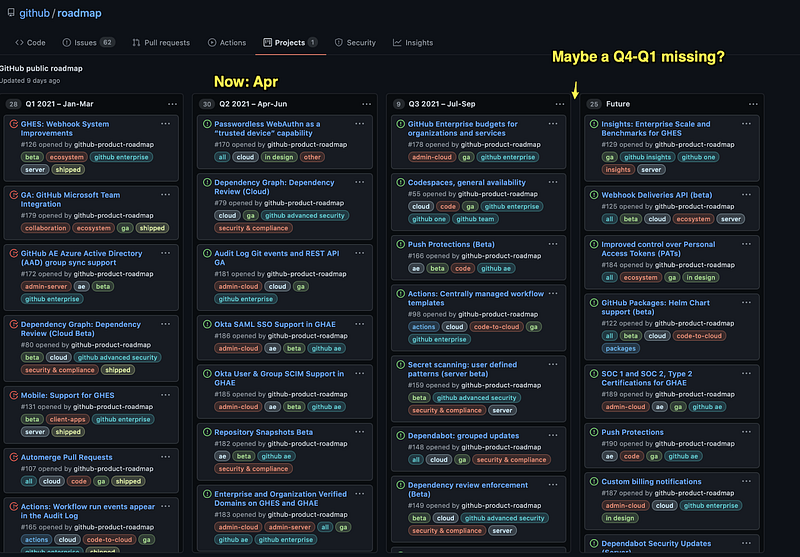Click closed-issue icon on Mobile Support for GHES
The width and height of the screenshot is (800, 557).
pyautogui.click(x=14, y=395)
